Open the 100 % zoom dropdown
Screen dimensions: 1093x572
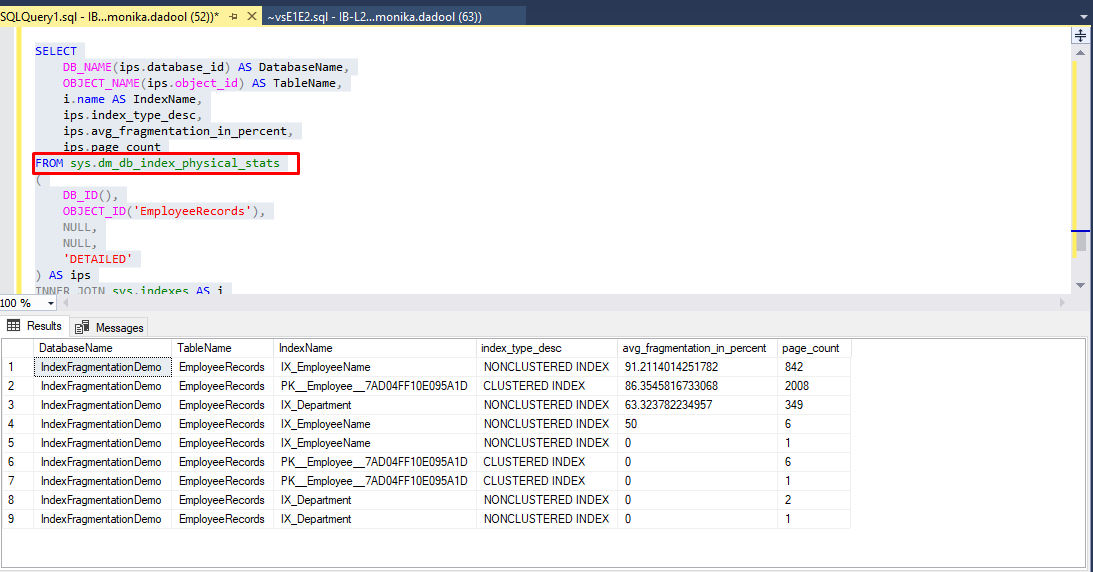(50, 303)
